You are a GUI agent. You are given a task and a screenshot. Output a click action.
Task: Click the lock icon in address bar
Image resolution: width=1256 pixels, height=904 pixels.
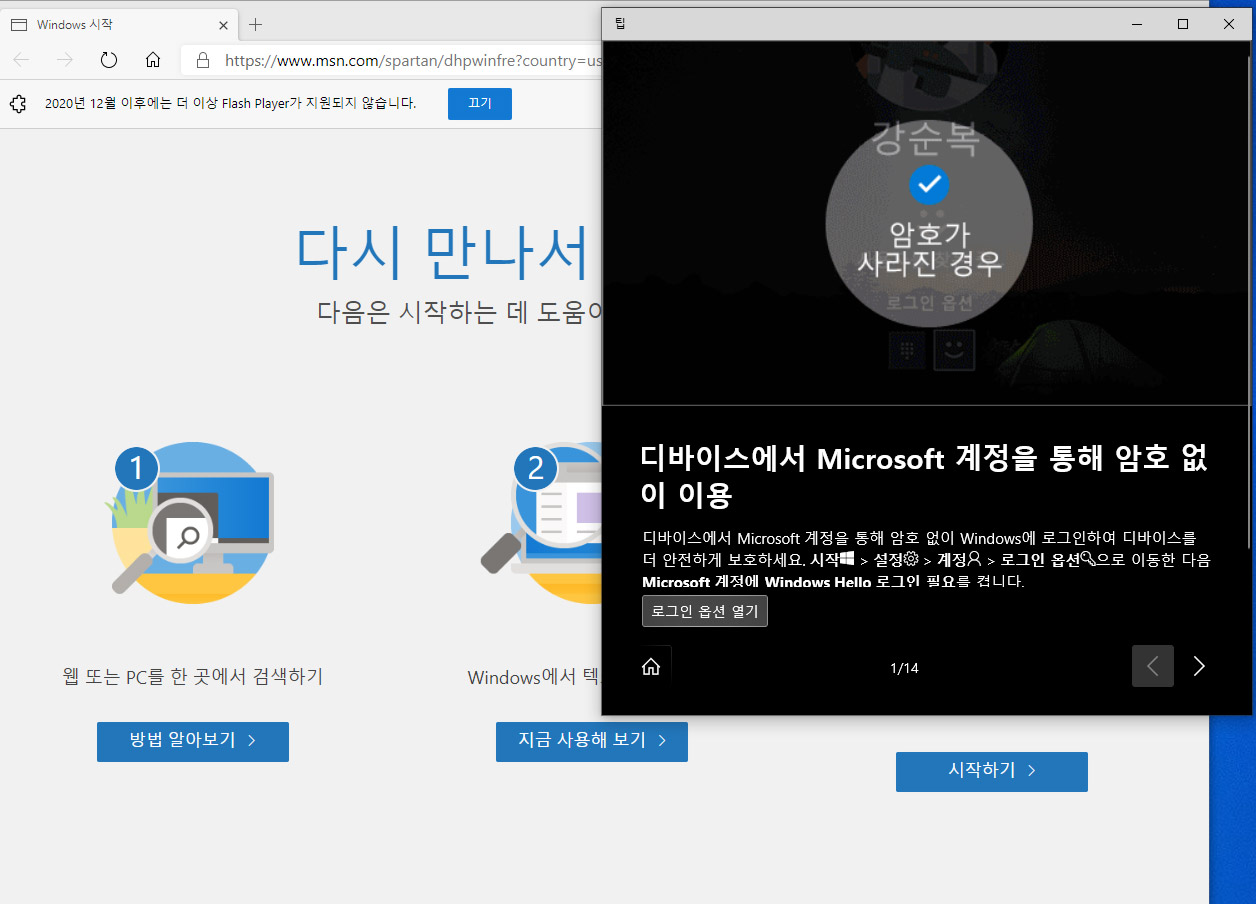203,60
